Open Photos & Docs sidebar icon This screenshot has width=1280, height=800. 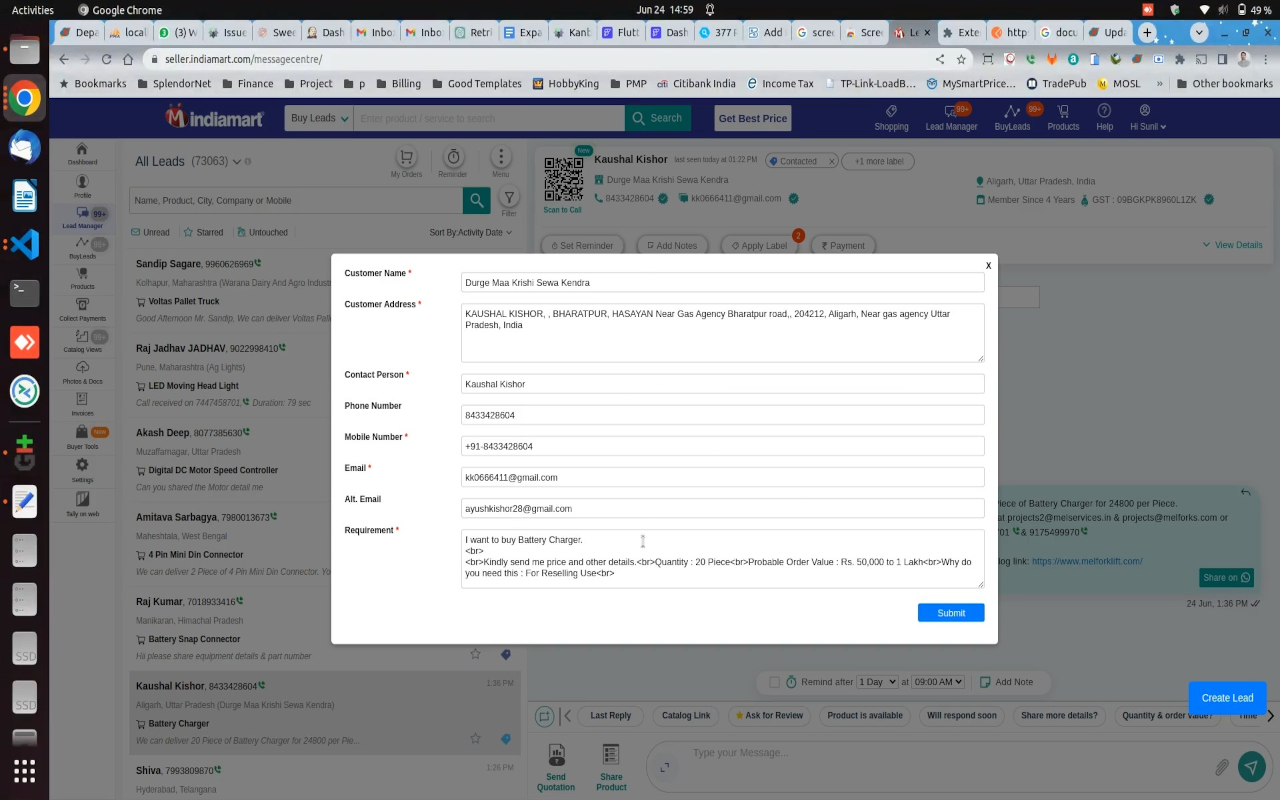pyautogui.click(x=82, y=372)
